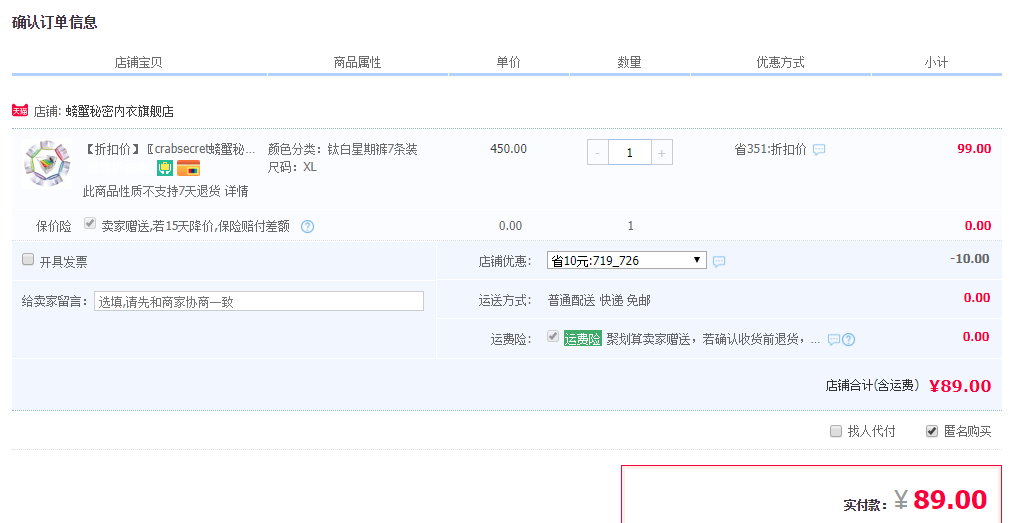Click the unit price 450.00
This screenshot has width=1017, height=523.
pyautogui.click(x=508, y=149)
